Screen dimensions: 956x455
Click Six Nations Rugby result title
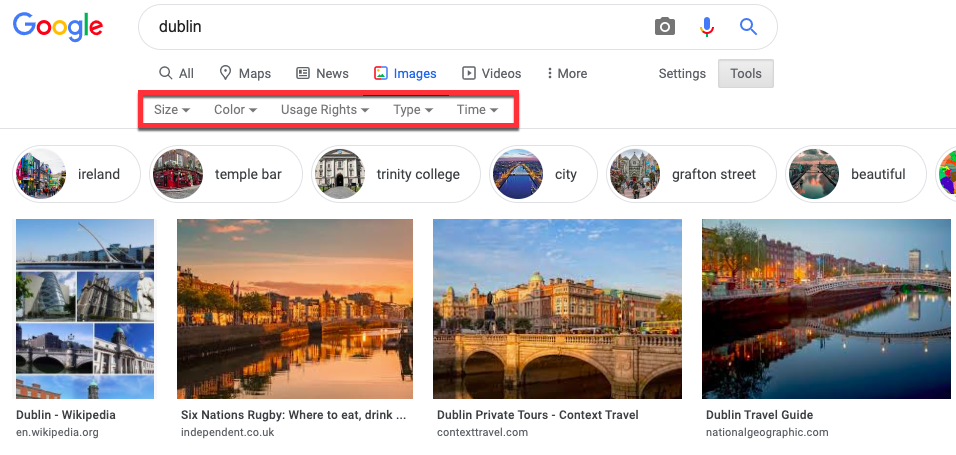293,415
